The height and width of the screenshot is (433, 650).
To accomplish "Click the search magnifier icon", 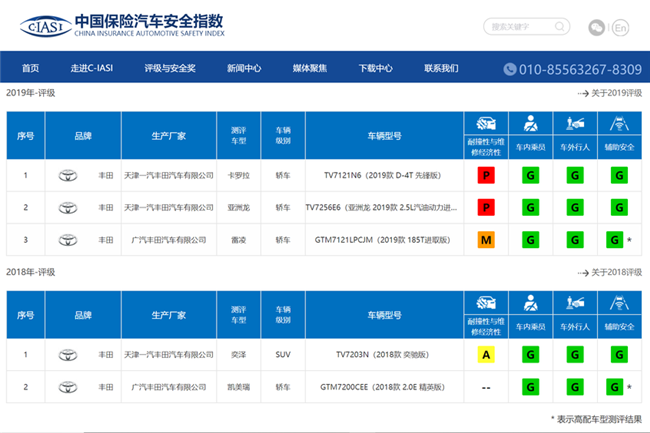I will (560, 27).
